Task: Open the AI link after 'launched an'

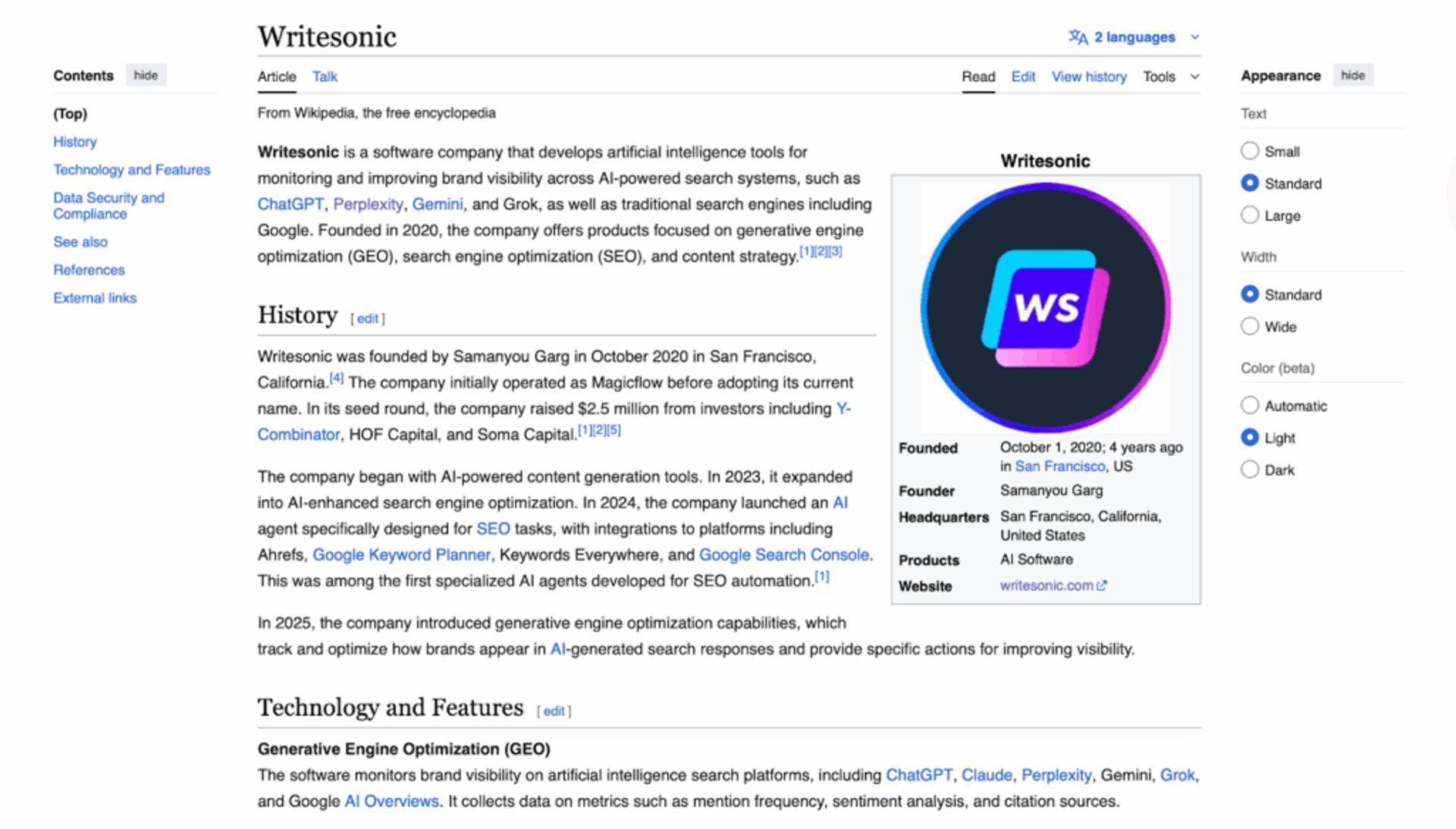Action: pos(840,503)
